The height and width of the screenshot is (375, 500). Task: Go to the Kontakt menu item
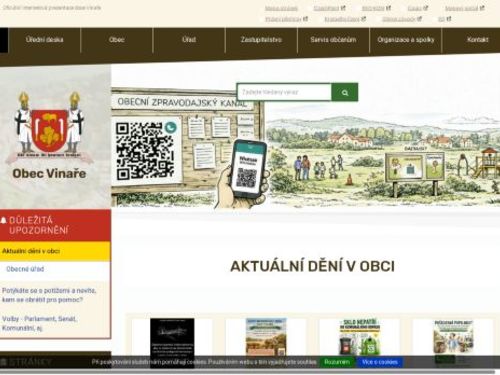point(477,40)
